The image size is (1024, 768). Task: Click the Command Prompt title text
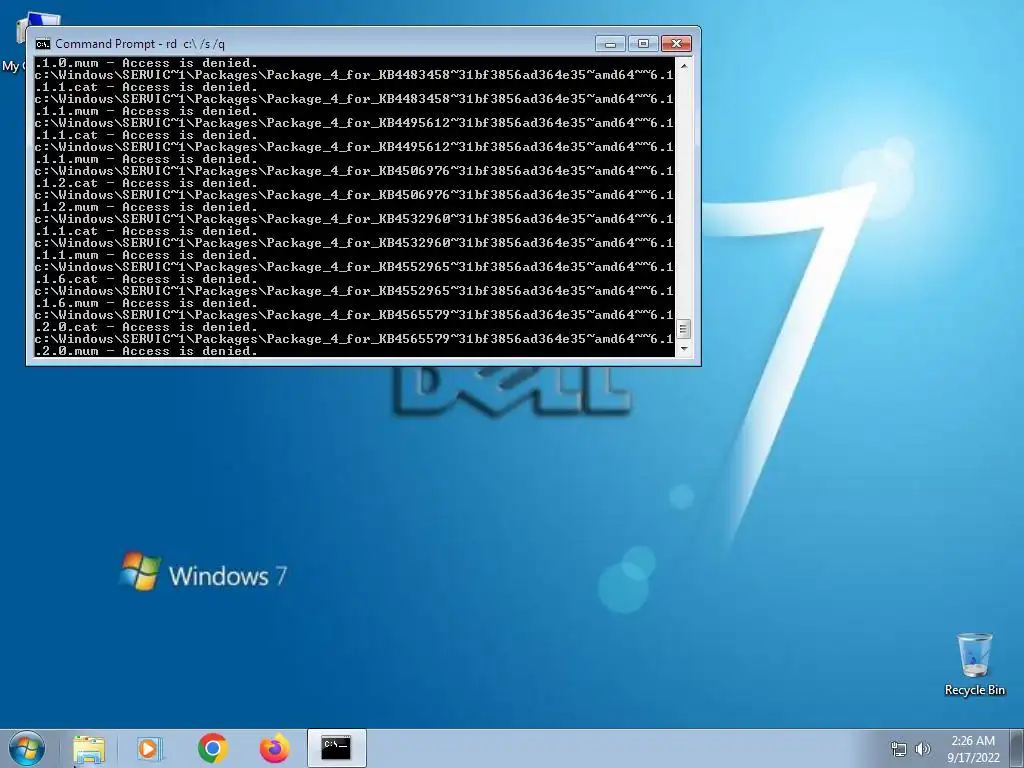[140, 44]
